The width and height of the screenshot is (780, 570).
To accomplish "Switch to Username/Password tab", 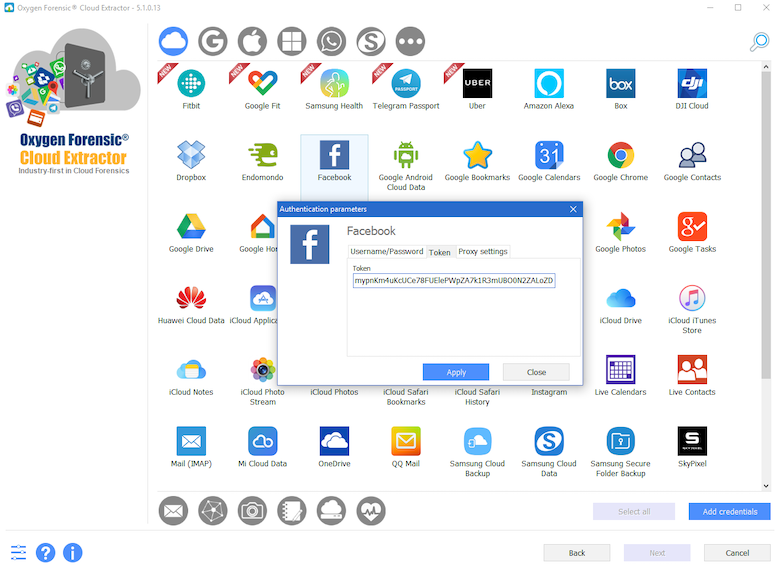I will pos(387,252).
